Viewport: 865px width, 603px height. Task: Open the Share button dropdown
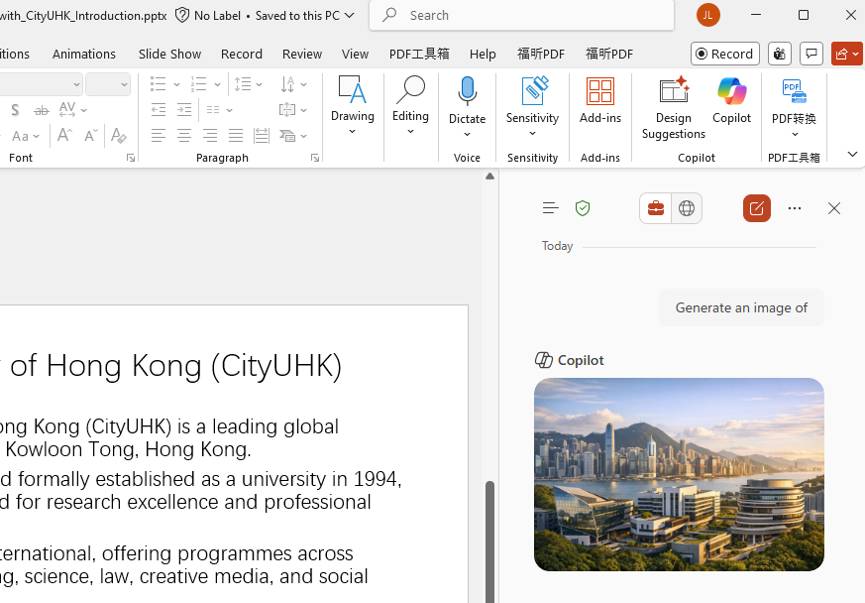click(856, 54)
